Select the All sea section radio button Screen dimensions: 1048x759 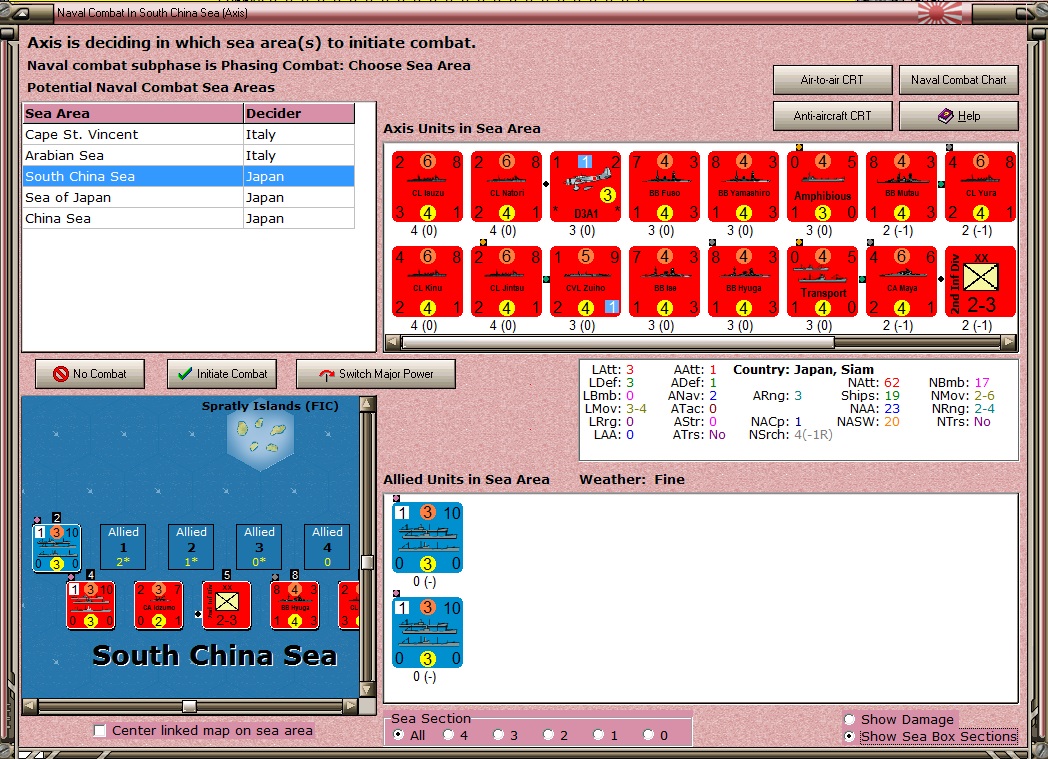pos(399,735)
